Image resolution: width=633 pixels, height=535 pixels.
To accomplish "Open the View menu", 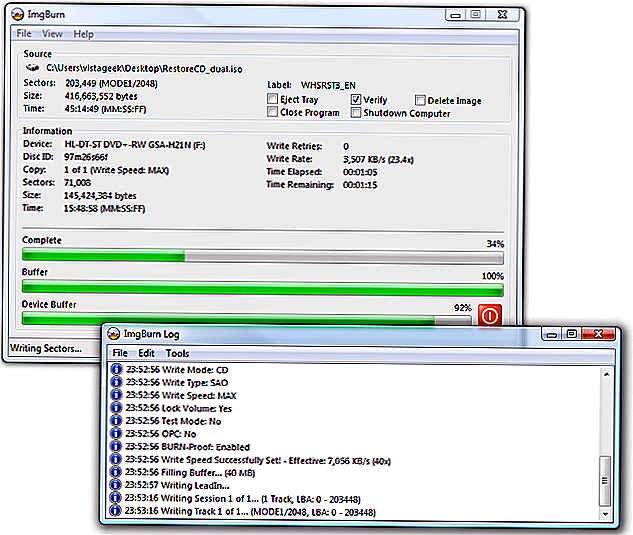I will pos(52,34).
